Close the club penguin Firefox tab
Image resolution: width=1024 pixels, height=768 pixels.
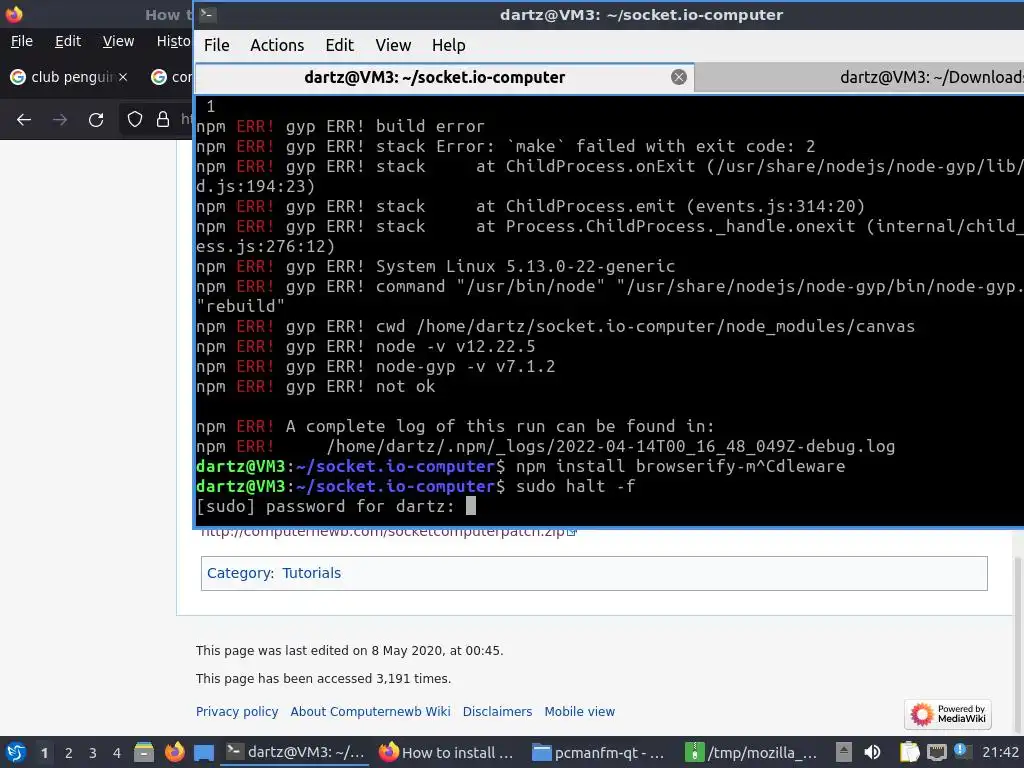point(123,77)
